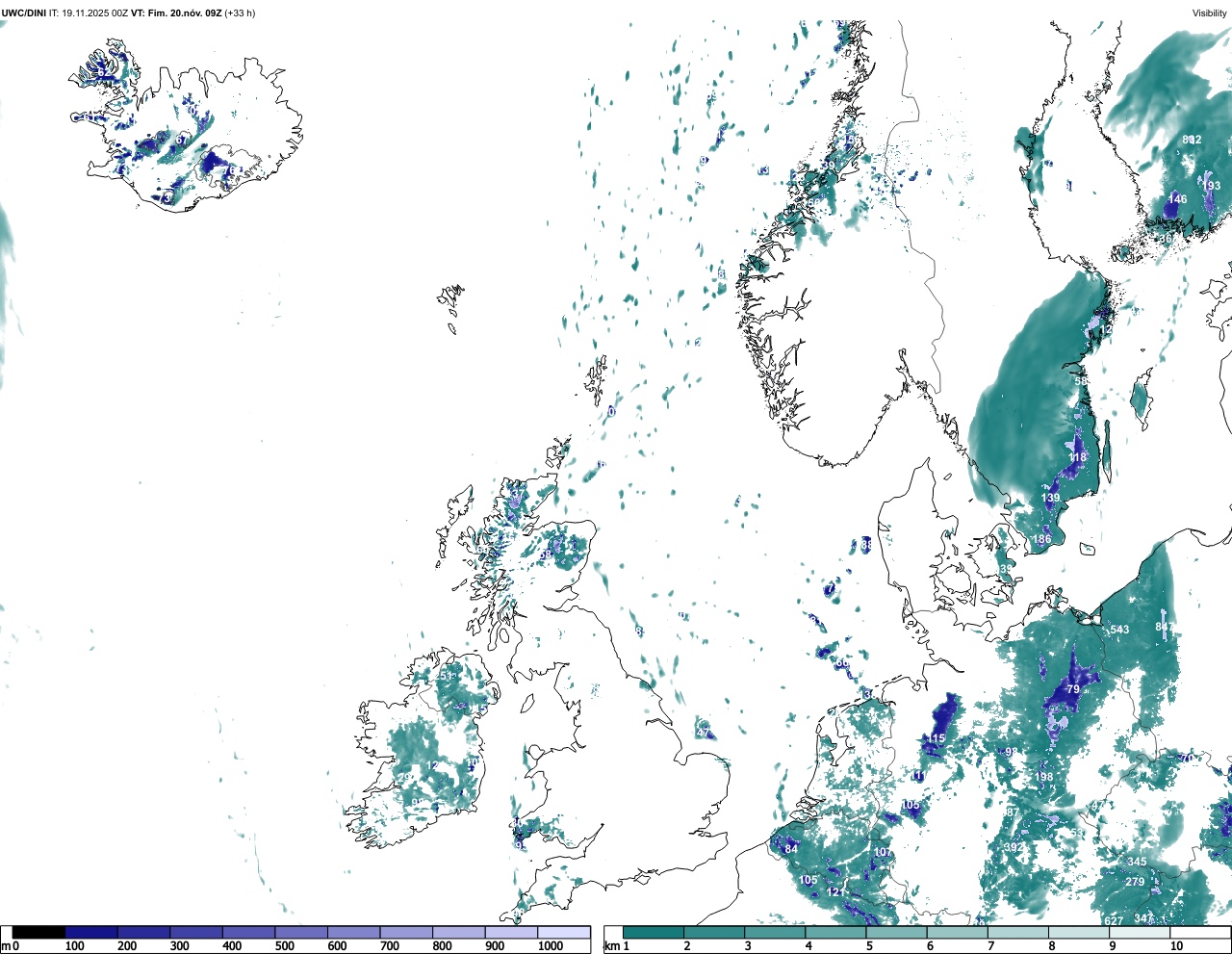Click the 'km' unit label in legend
The height and width of the screenshot is (954, 1232).
(x=610, y=946)
